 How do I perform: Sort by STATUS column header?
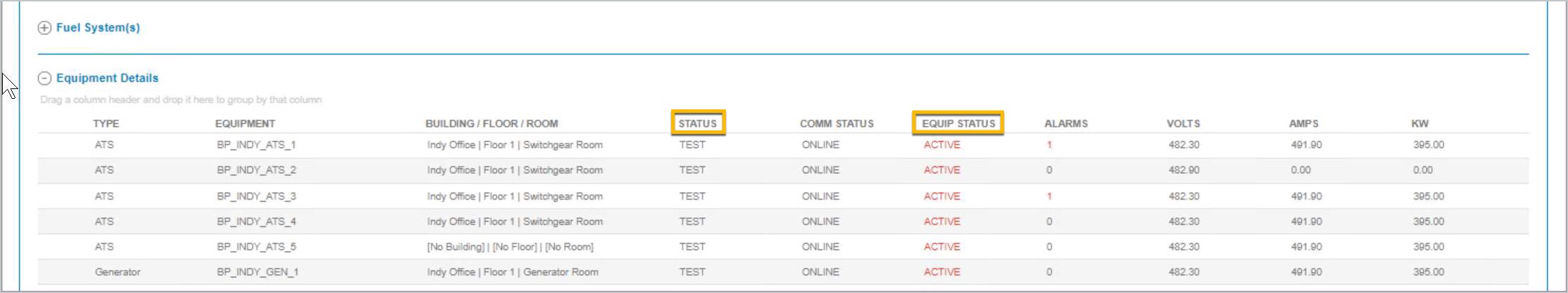tap(698, 123)
